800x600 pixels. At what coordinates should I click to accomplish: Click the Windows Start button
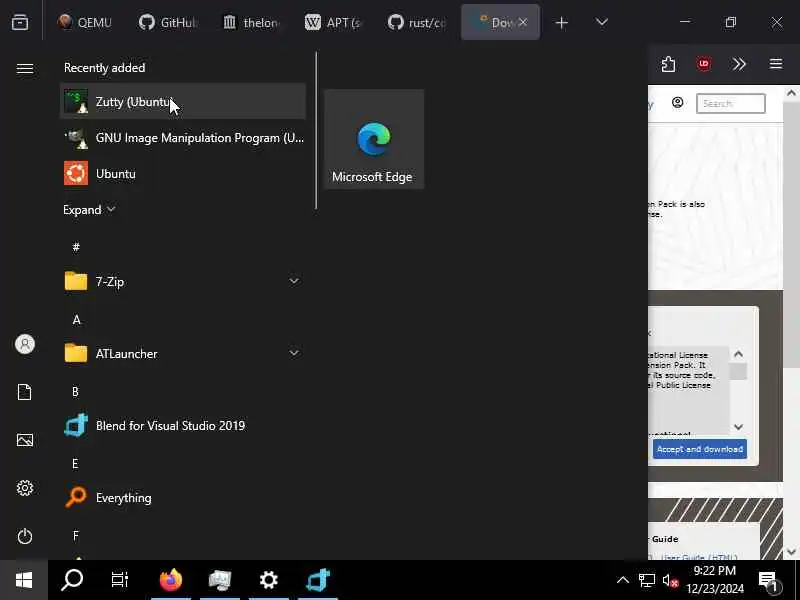[x=24, y=580]
